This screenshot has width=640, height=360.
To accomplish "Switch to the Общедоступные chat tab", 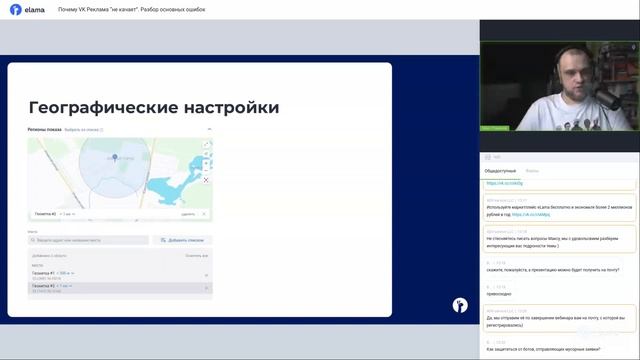I will tap(500, 171).
